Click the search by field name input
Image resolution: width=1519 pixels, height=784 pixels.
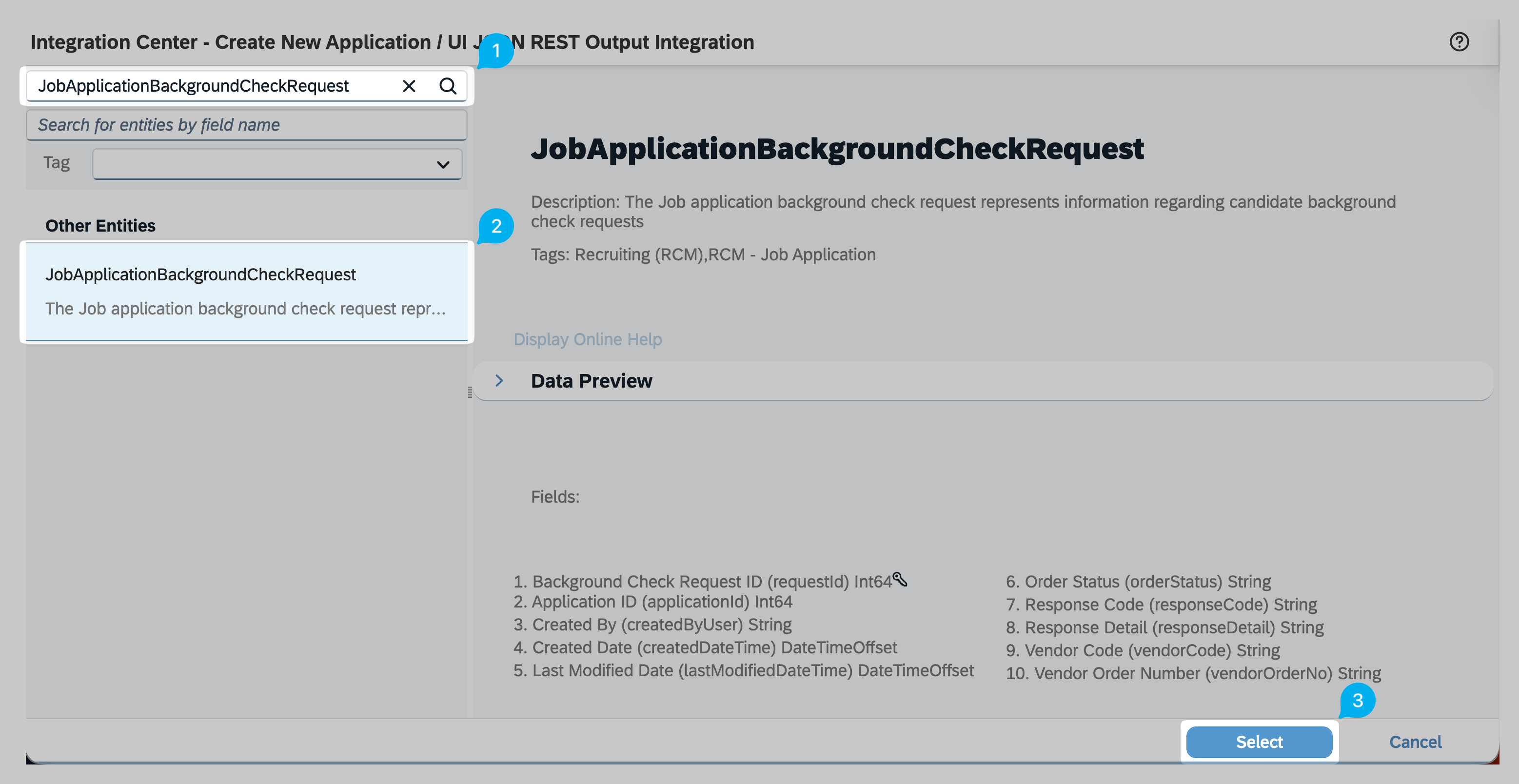(x=246, y=125)
